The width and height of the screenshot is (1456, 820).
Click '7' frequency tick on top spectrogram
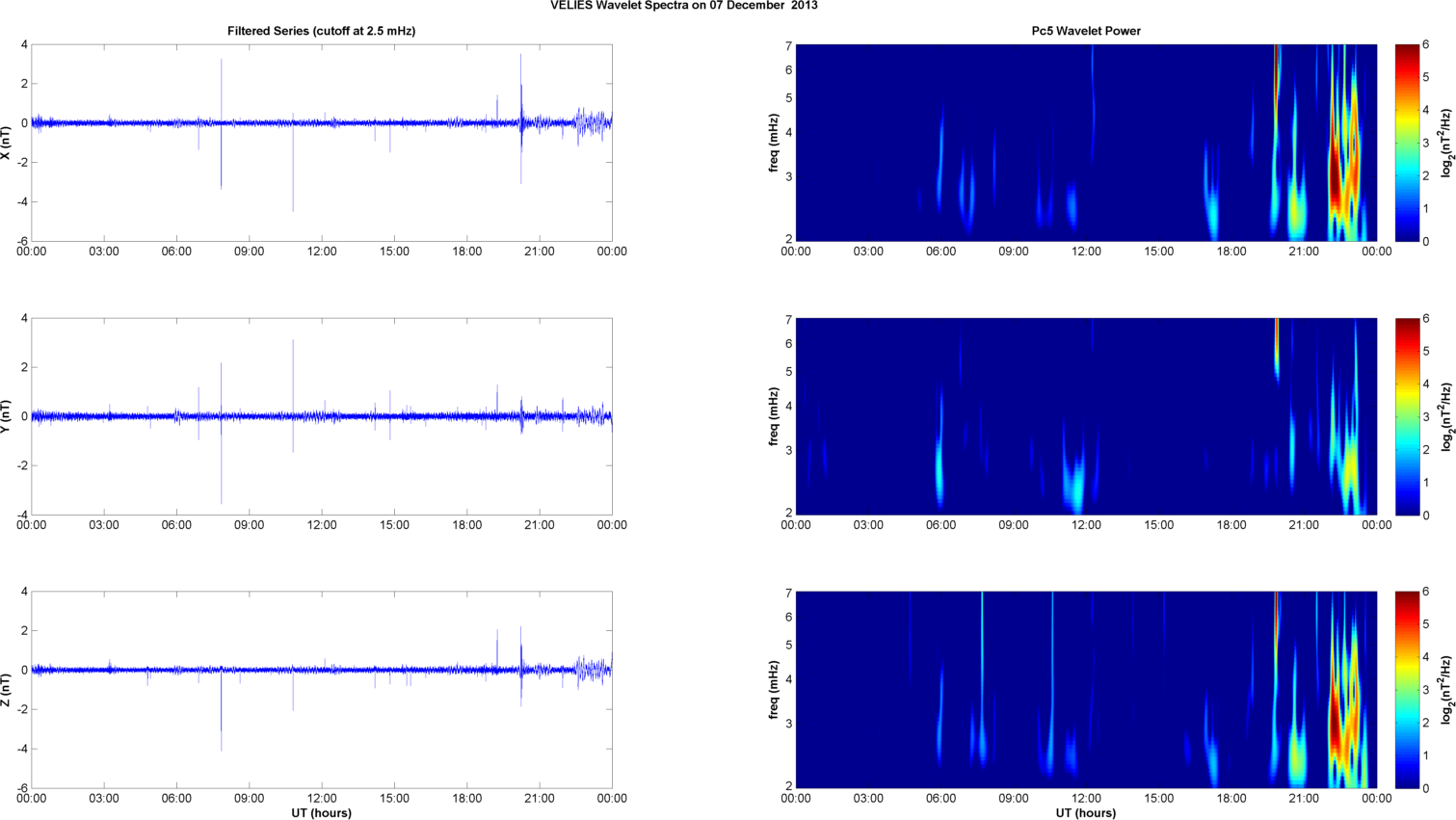pos(788,46)
